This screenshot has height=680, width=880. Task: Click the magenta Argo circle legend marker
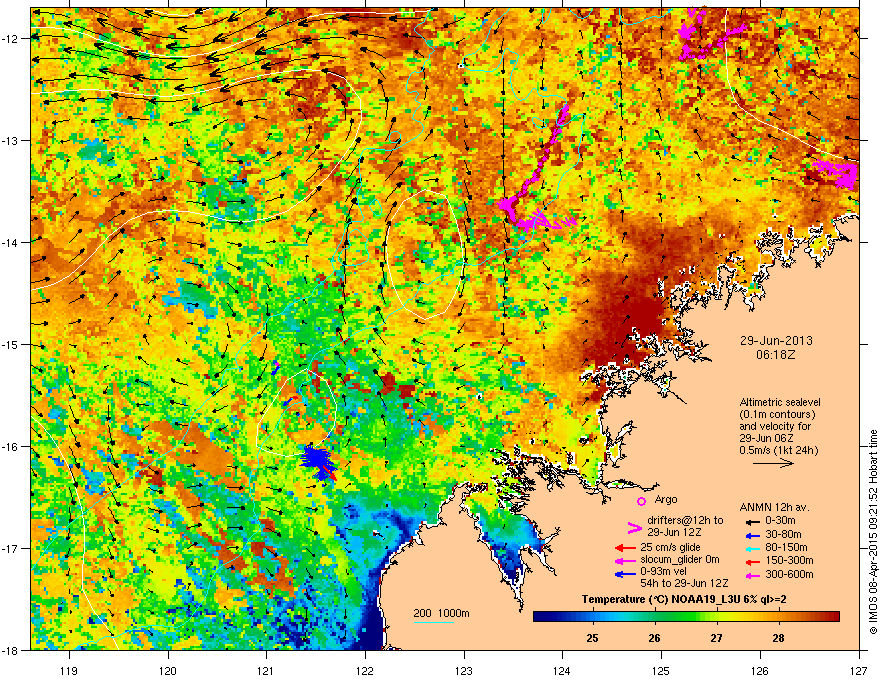[641, 501]
